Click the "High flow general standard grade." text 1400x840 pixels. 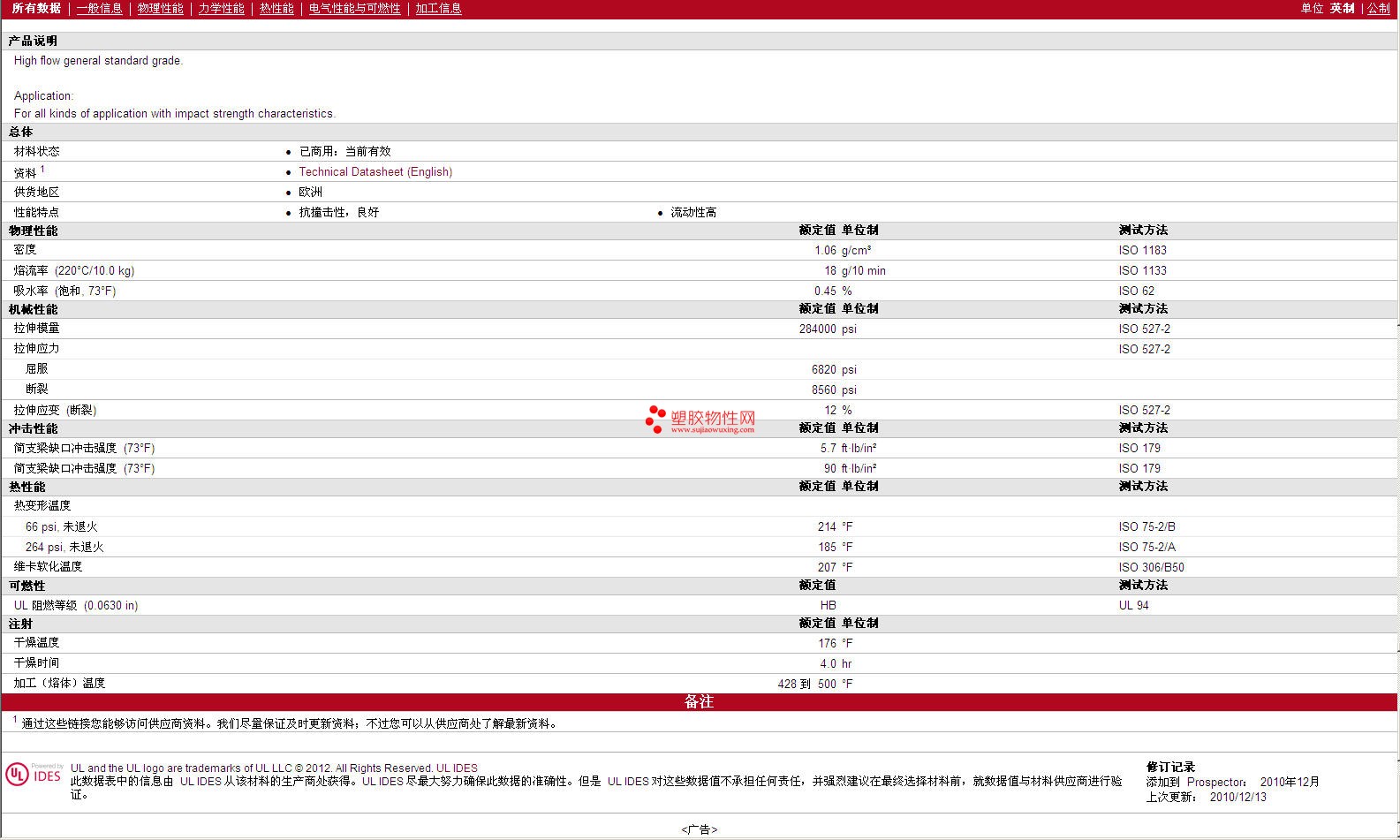pos(98,61)
